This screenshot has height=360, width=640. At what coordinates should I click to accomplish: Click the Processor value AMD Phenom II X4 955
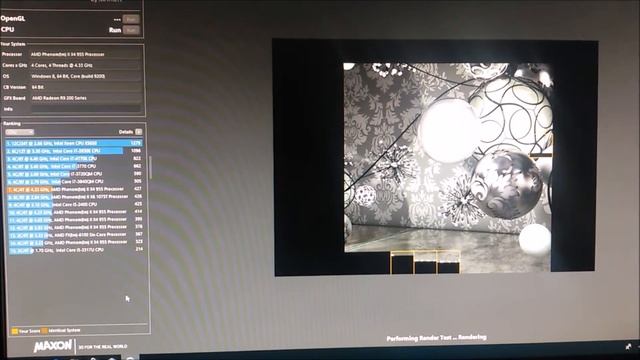[x=68, y=54]
